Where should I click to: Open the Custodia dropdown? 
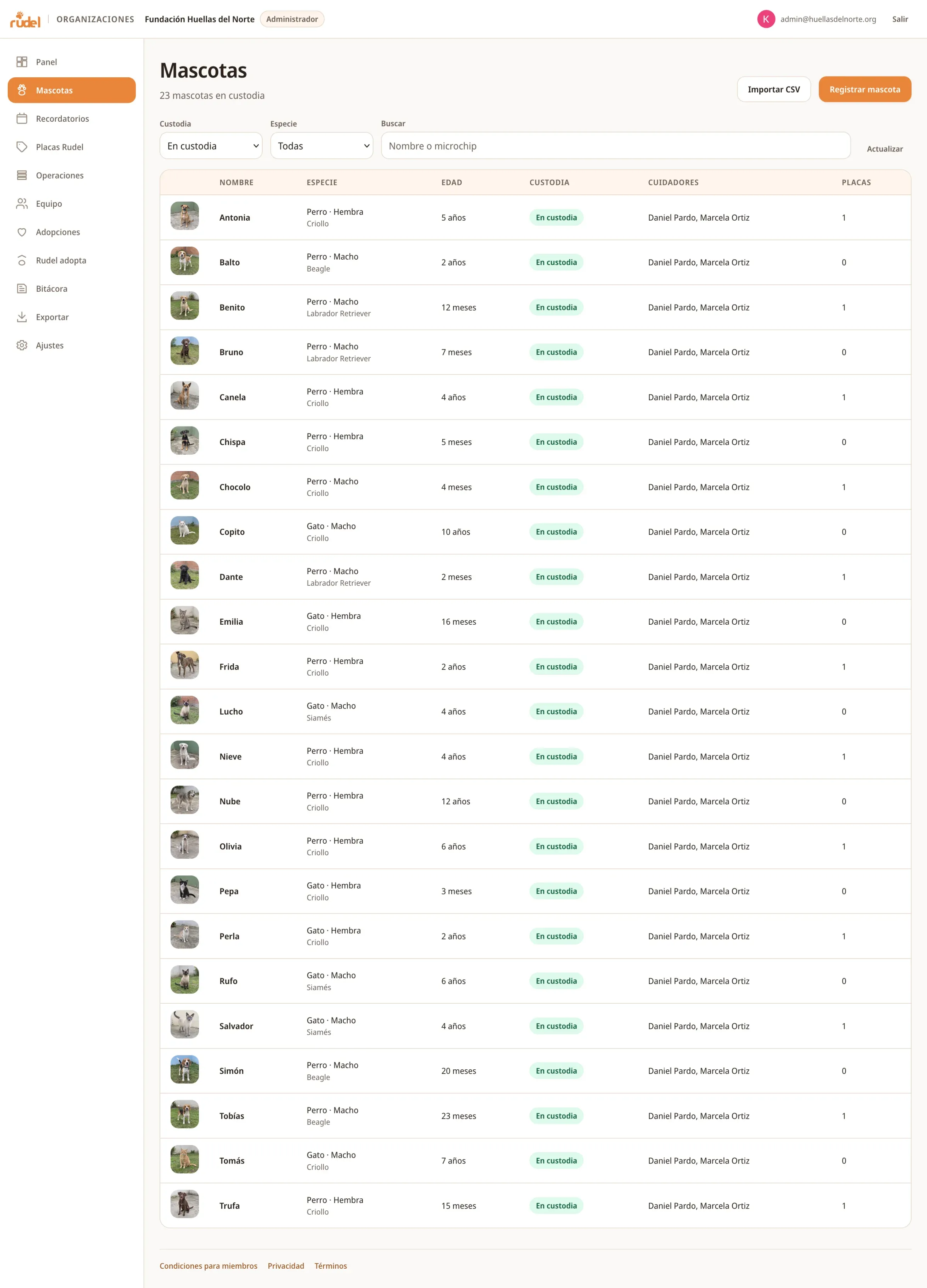point(211,146)
